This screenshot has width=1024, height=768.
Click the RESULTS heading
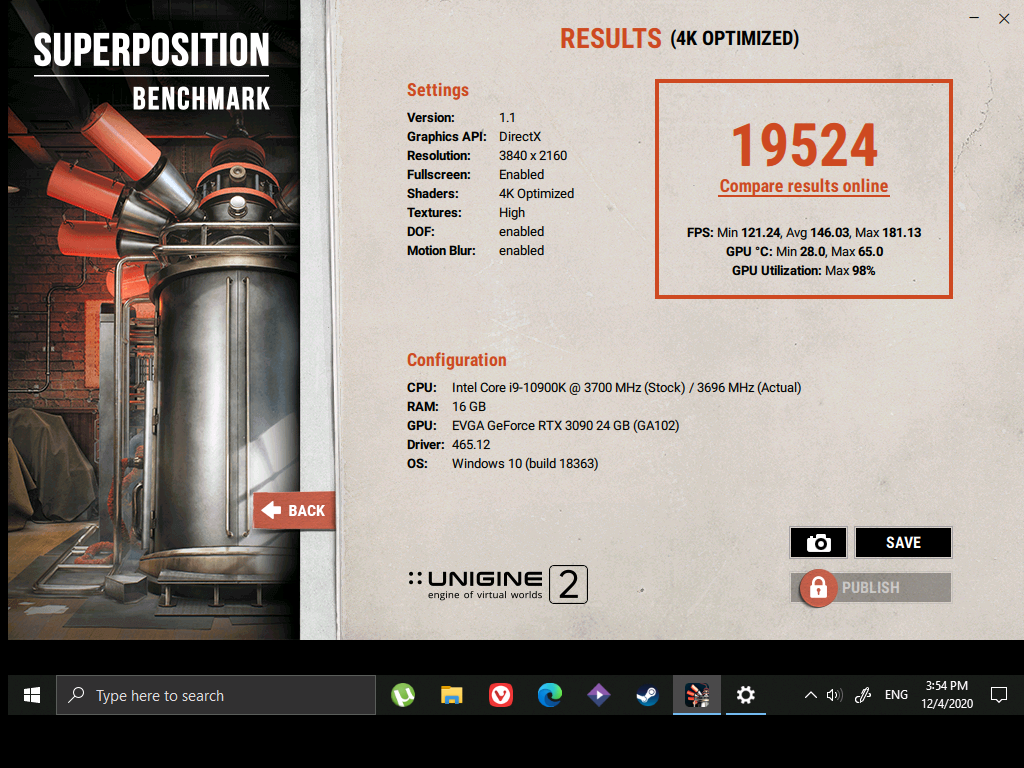611,39
